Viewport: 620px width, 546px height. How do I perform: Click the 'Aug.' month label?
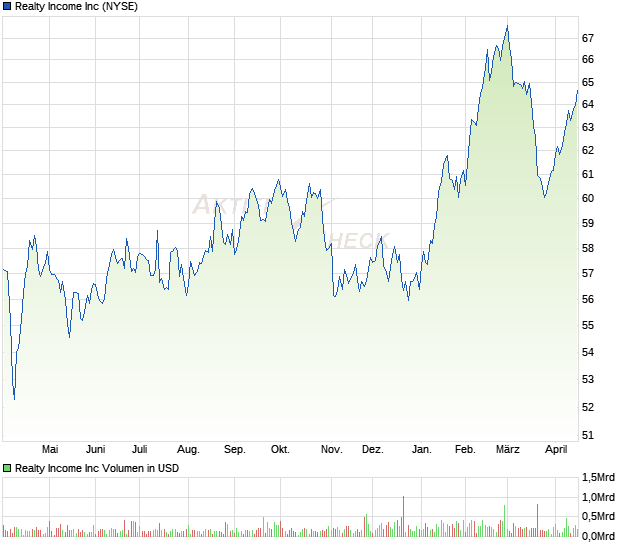coord(188,450)
